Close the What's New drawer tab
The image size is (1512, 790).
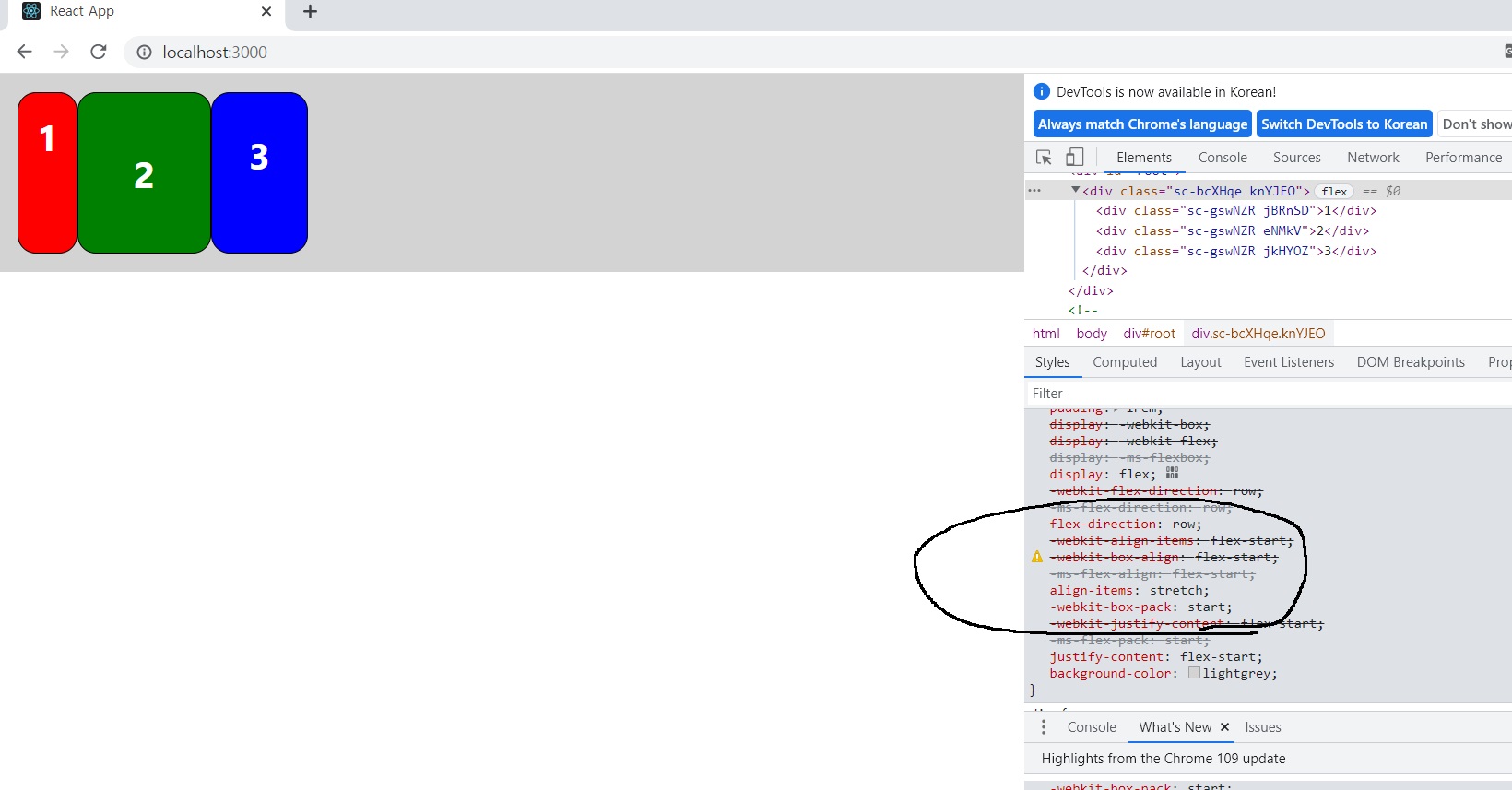(1224, 727)
